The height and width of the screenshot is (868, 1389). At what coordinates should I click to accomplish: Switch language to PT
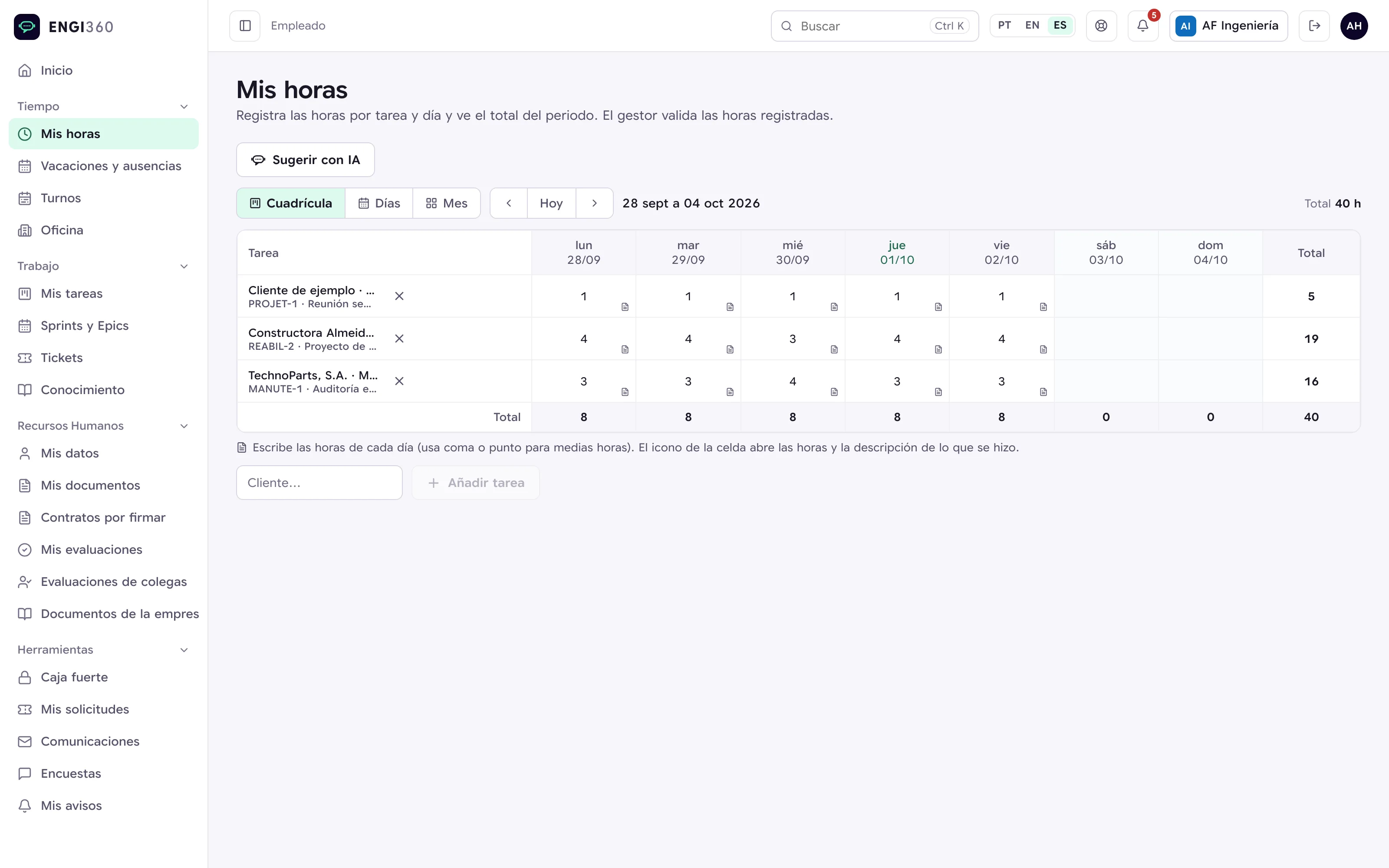click(1004, 25)
